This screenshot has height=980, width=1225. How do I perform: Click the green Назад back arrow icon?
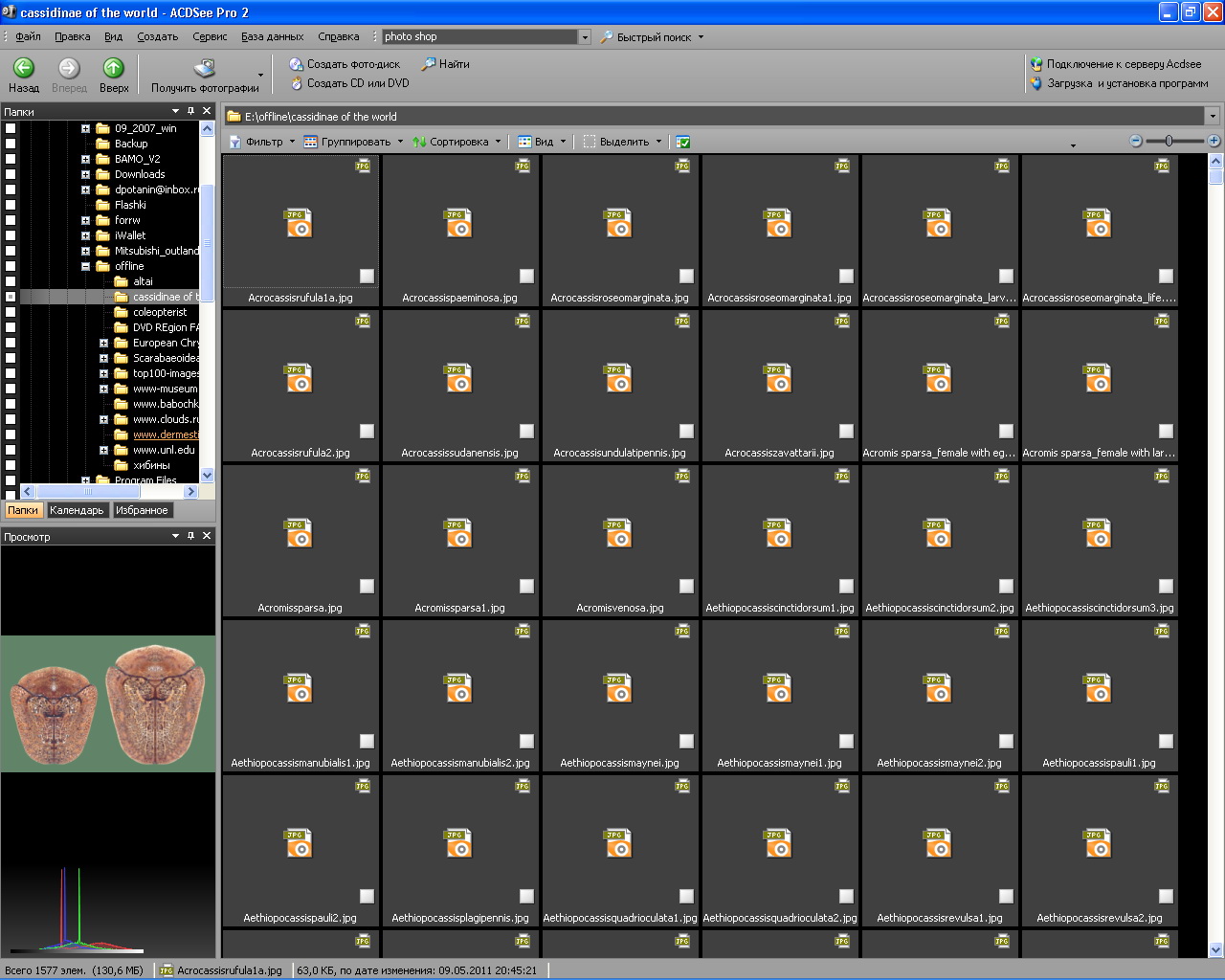pyautogui.click(x=23, y=68)
